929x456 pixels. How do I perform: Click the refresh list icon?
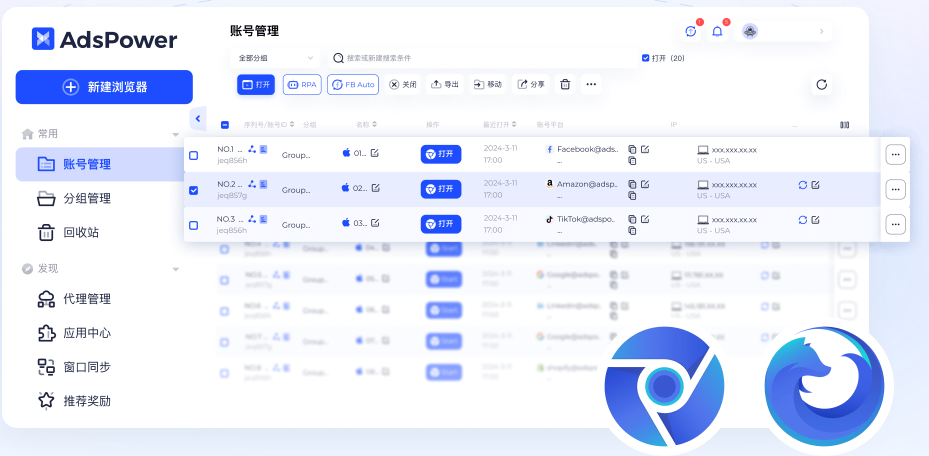821,85
